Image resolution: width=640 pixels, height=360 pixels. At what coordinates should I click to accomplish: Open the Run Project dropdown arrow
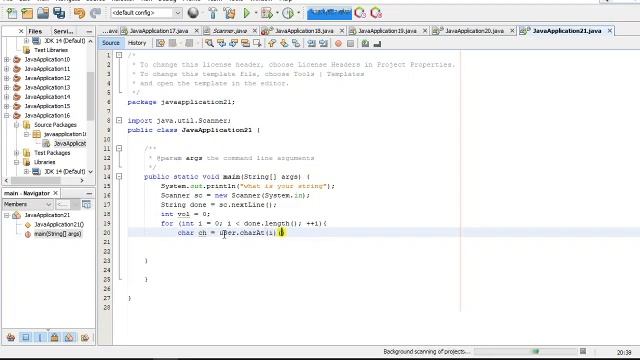tap(256, 13)
